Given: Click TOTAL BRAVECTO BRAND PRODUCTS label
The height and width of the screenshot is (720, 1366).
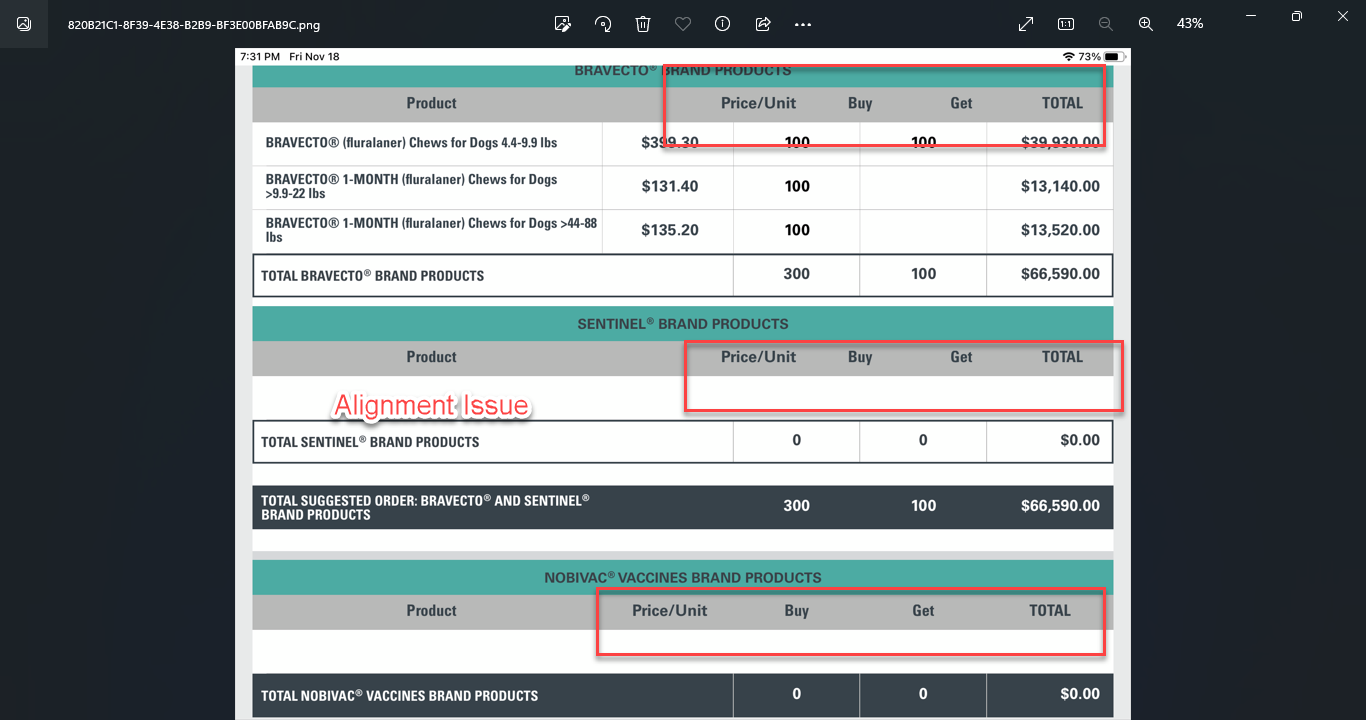Looking at the screenshot, I should click(372, 275).
